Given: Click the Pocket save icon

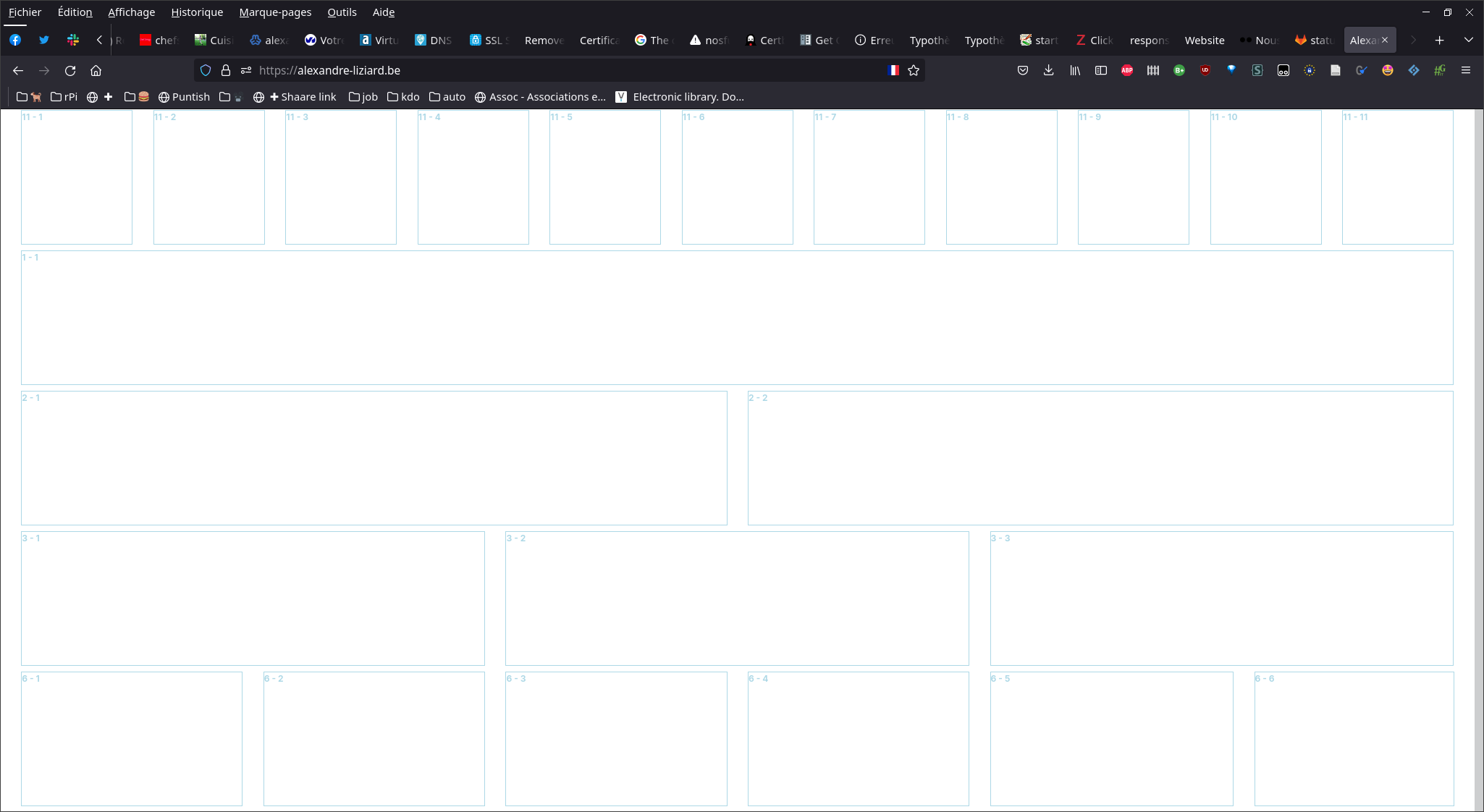Looking at the screenshot, I should pyautogui.click(x=1022, y=70).
